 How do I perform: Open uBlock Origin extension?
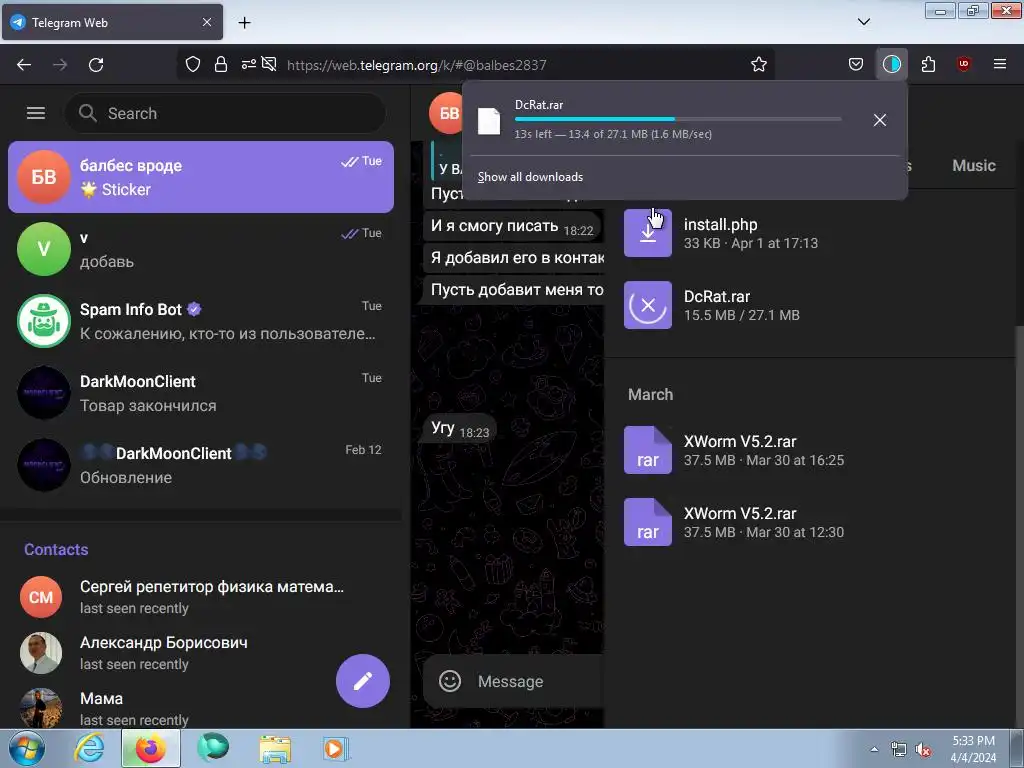963,64
